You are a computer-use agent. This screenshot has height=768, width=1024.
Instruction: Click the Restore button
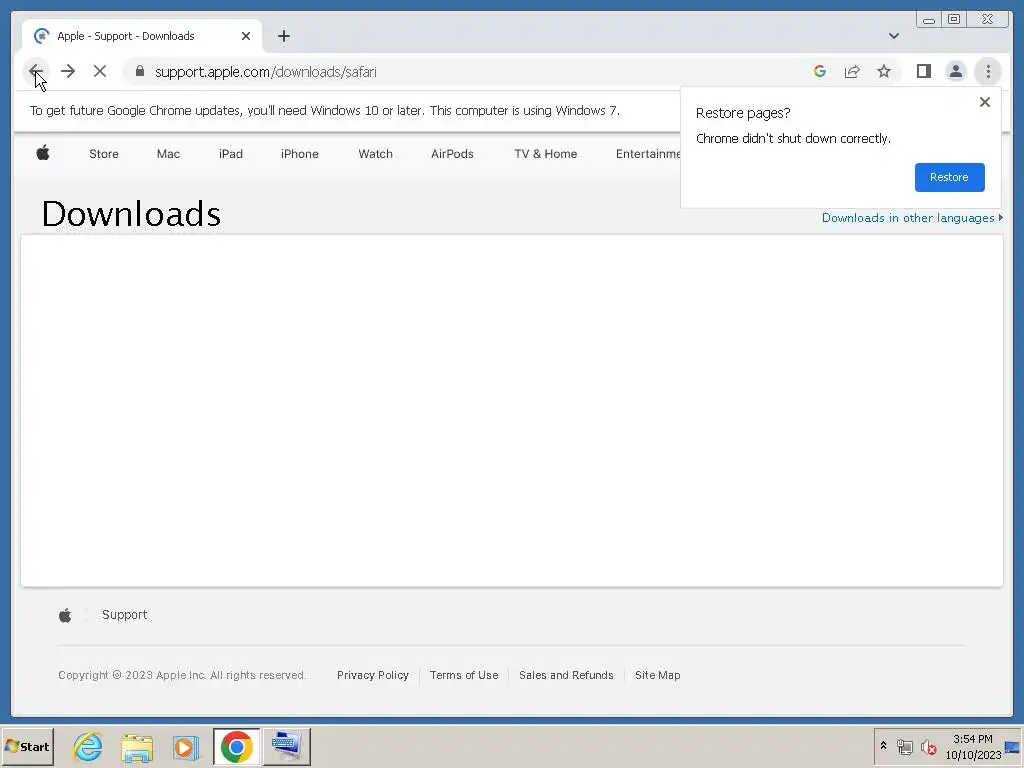[x=949, y=177]
